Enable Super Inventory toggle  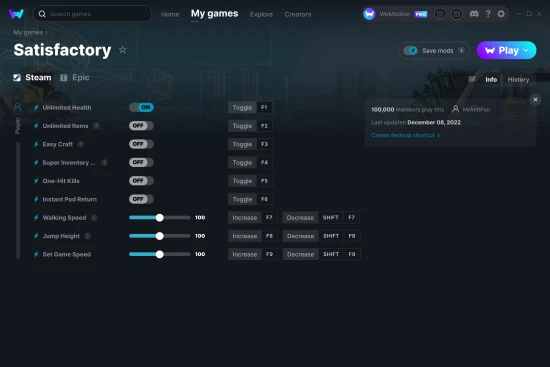point(141,162)
